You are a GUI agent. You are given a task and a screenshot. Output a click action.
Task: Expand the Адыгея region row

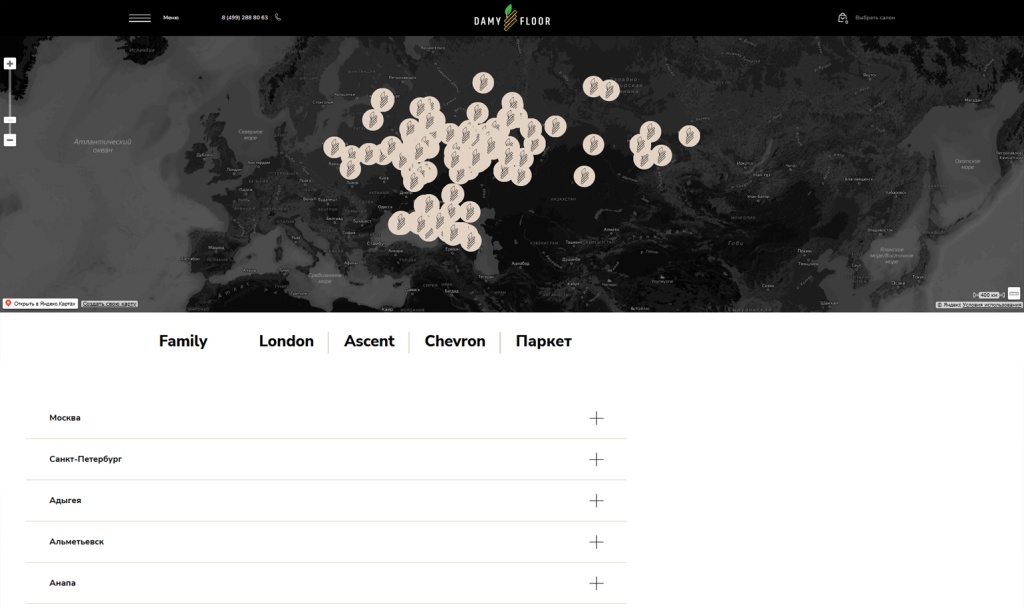pos(596,500)
